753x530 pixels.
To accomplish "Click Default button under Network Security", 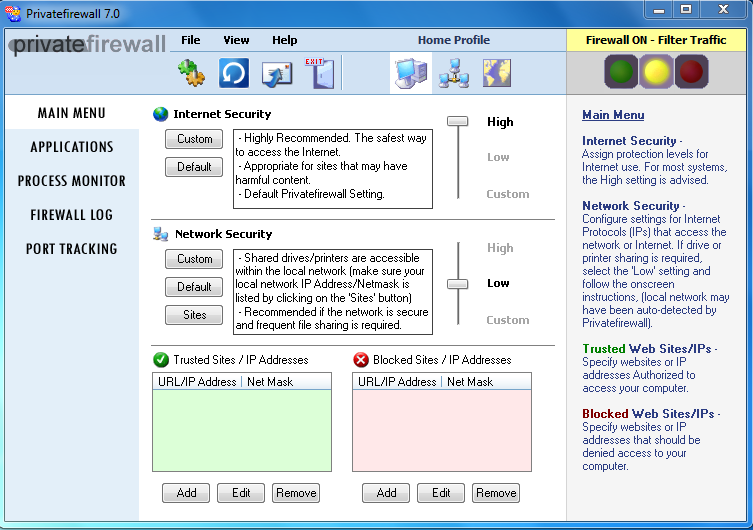I will tap(194, 287).
